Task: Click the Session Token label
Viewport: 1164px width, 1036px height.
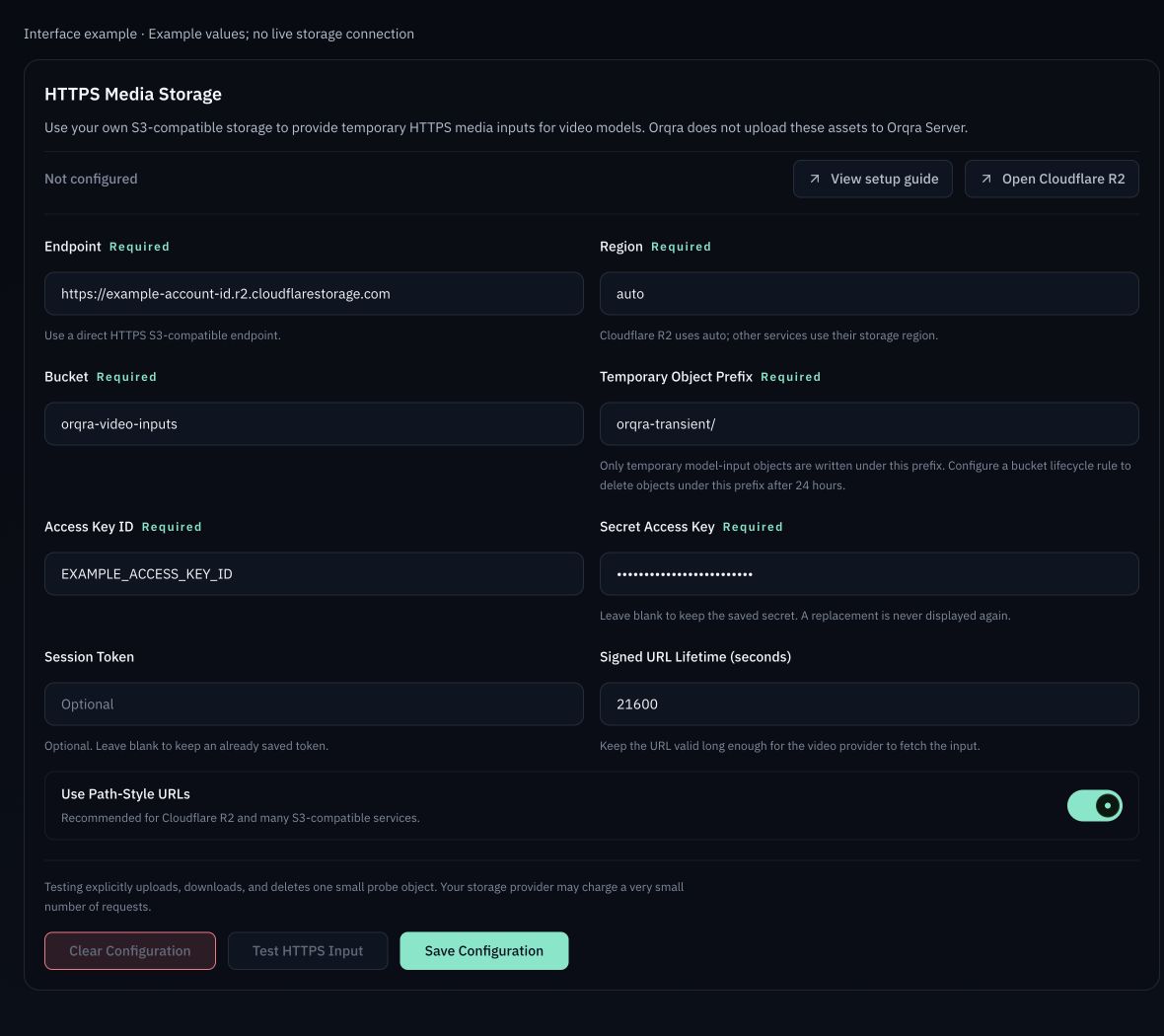Action: pos(89,657)
